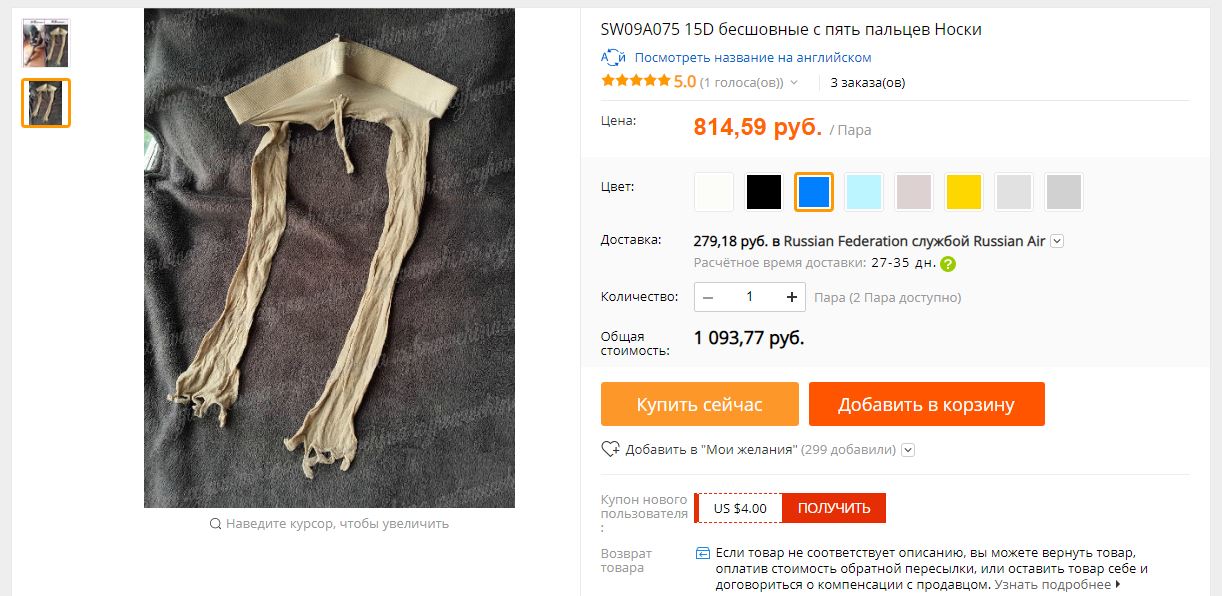Screen dimensions: 1222x596
Task: Expand the wishlist options arrow
Action: (908, 450)
